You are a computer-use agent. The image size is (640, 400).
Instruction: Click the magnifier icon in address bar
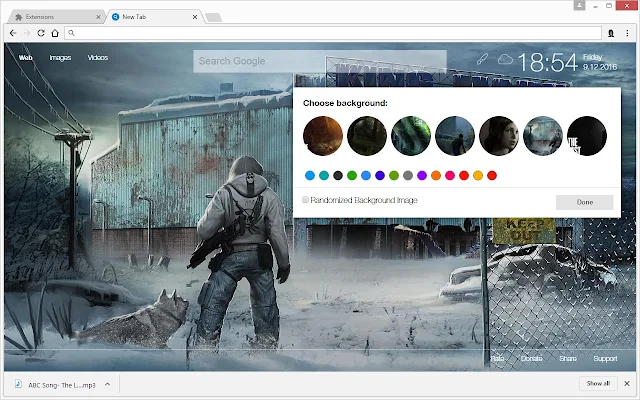pyautogui.click(x=71, y=33)
